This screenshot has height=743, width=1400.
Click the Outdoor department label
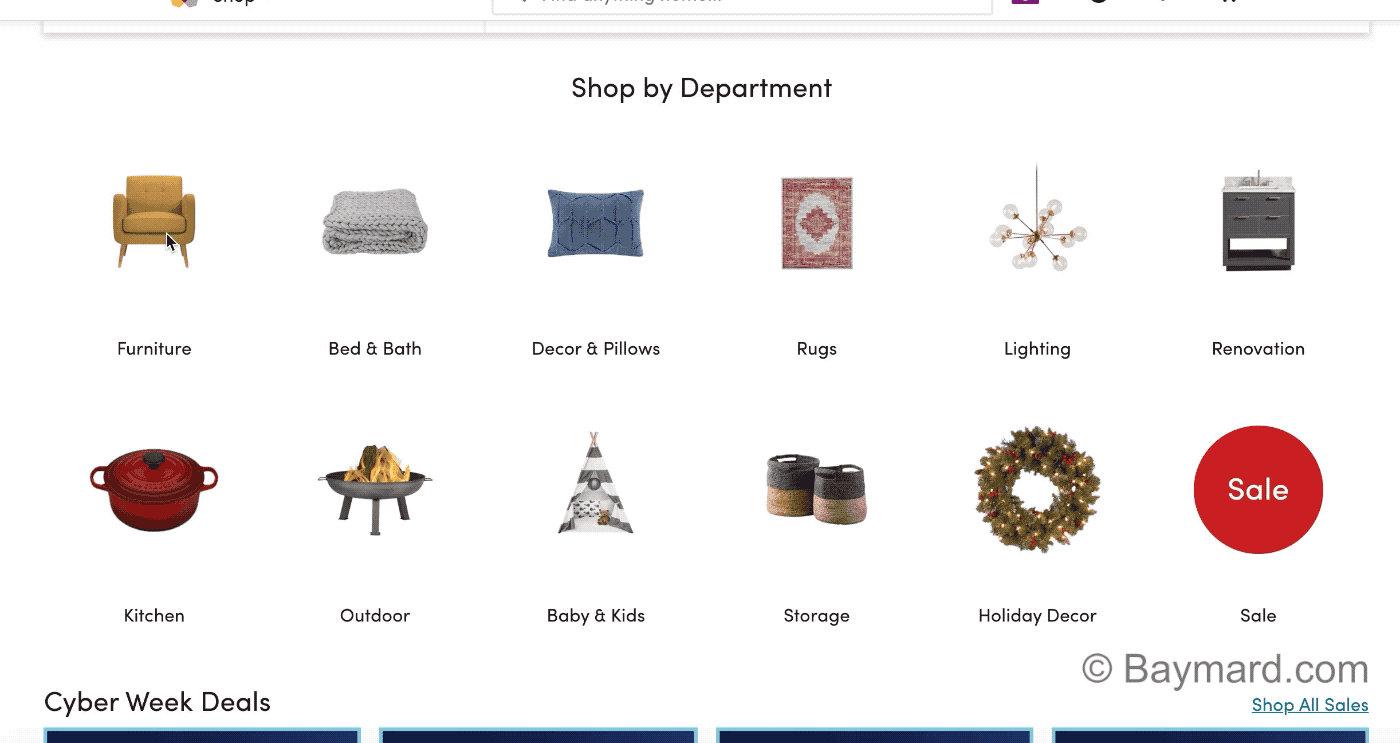(x=375, y=616)
